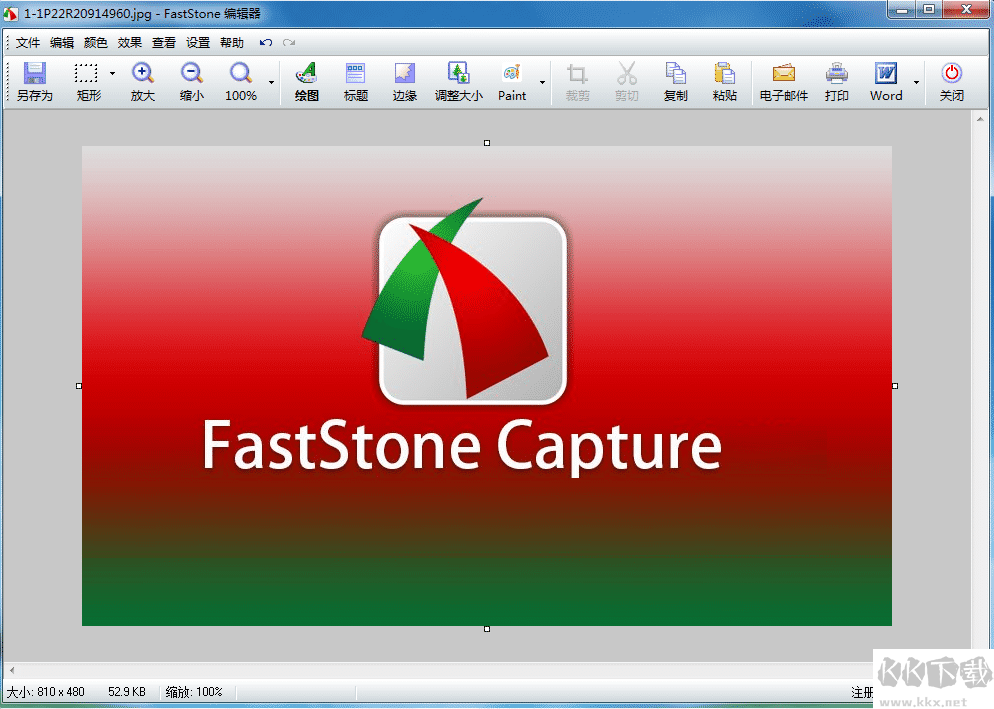Copy the image with 复制
This screenshot has width=994, height=709.
(676, 80)
